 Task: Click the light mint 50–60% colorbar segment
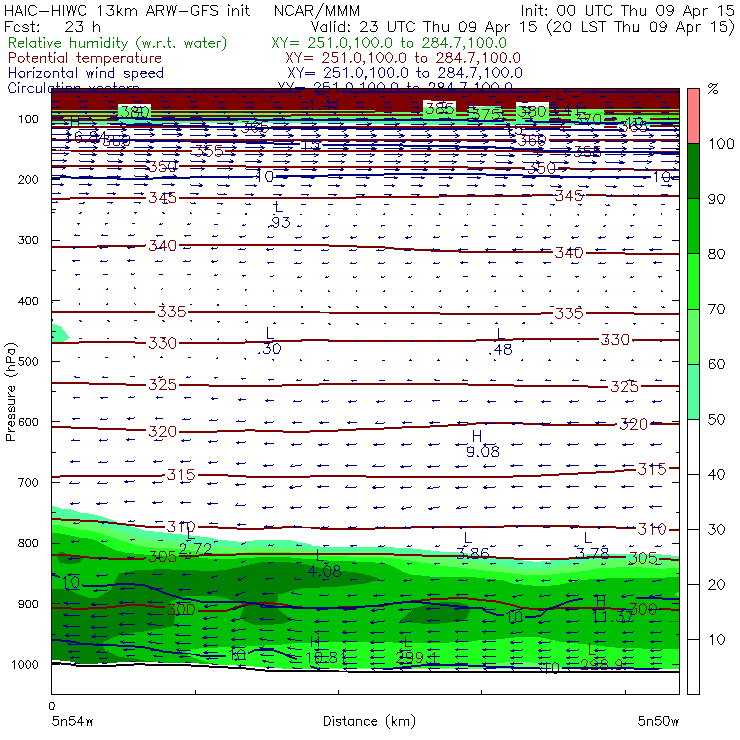tap(693, 392)
